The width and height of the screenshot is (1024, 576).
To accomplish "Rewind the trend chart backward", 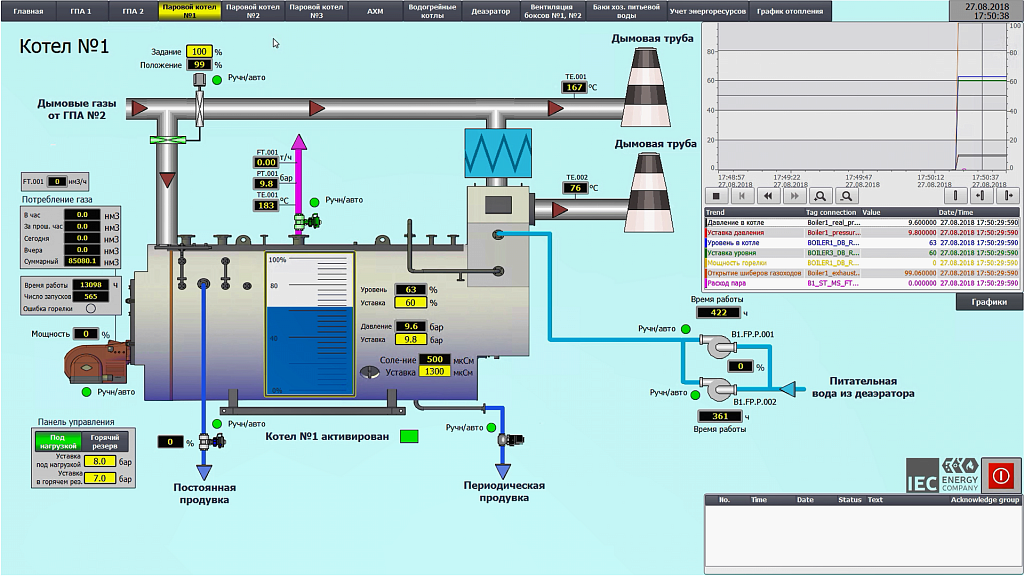I will click(768, 196).
